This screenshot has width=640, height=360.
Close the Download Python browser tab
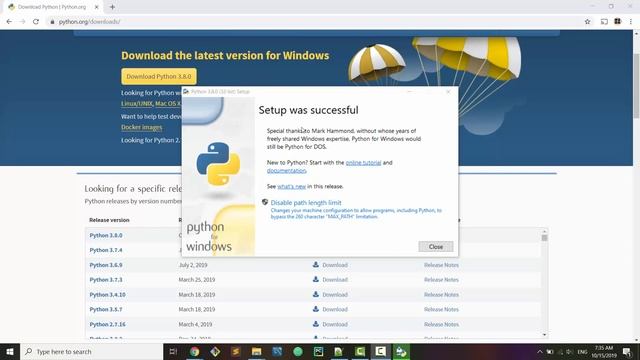[x=97, y=7]
